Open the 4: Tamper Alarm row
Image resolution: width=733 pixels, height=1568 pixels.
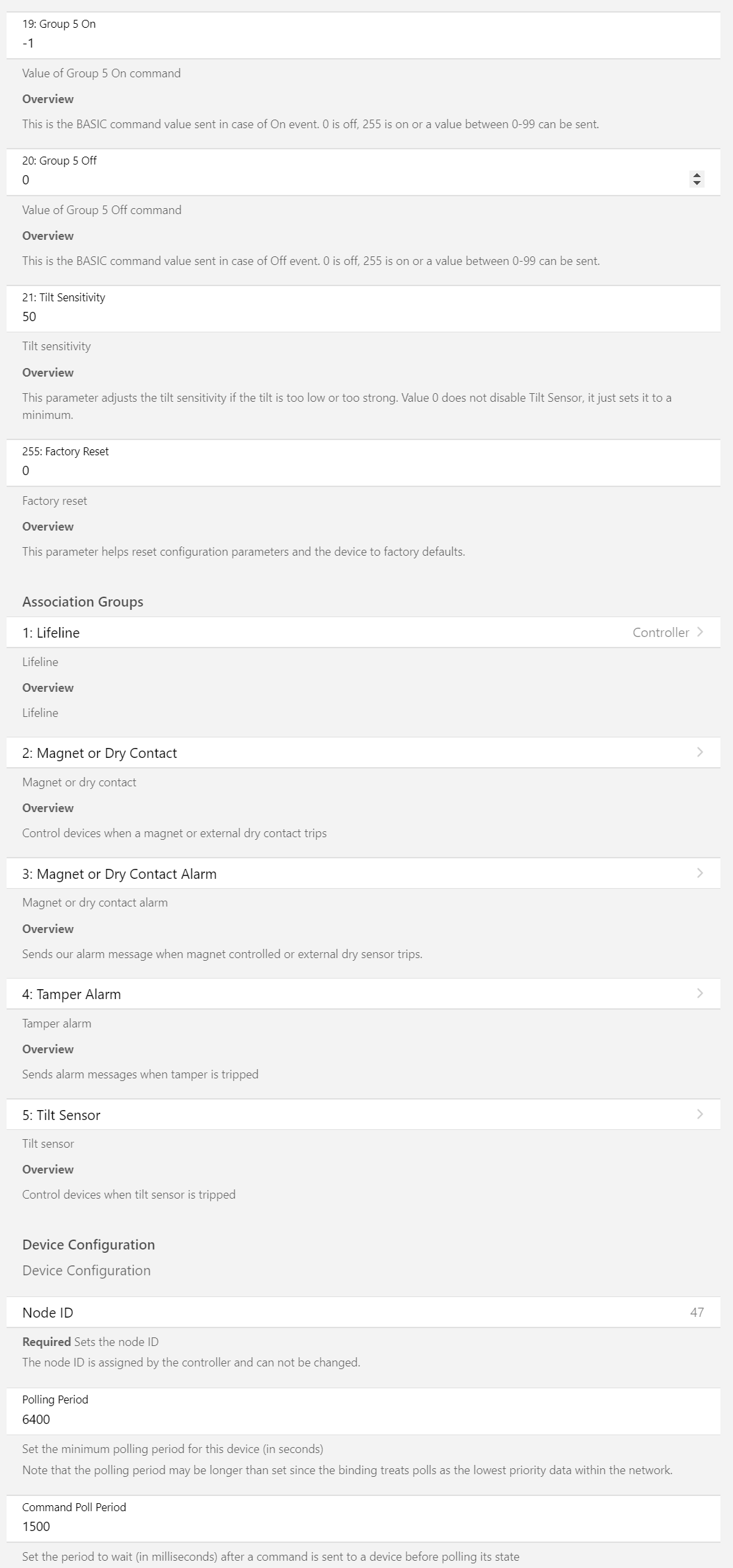pyautogui.click(x=364, y=994)
